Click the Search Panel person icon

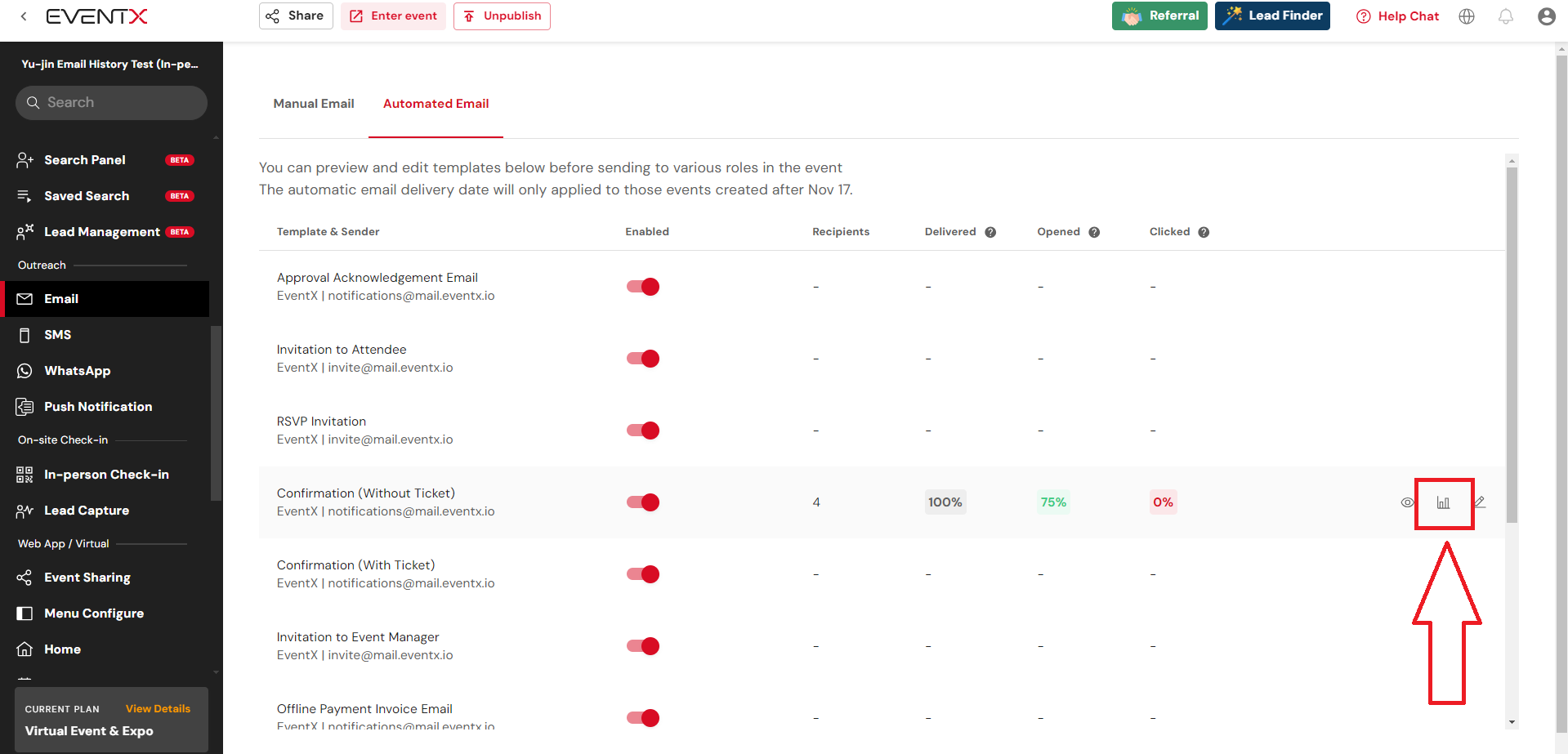(25, 160)
